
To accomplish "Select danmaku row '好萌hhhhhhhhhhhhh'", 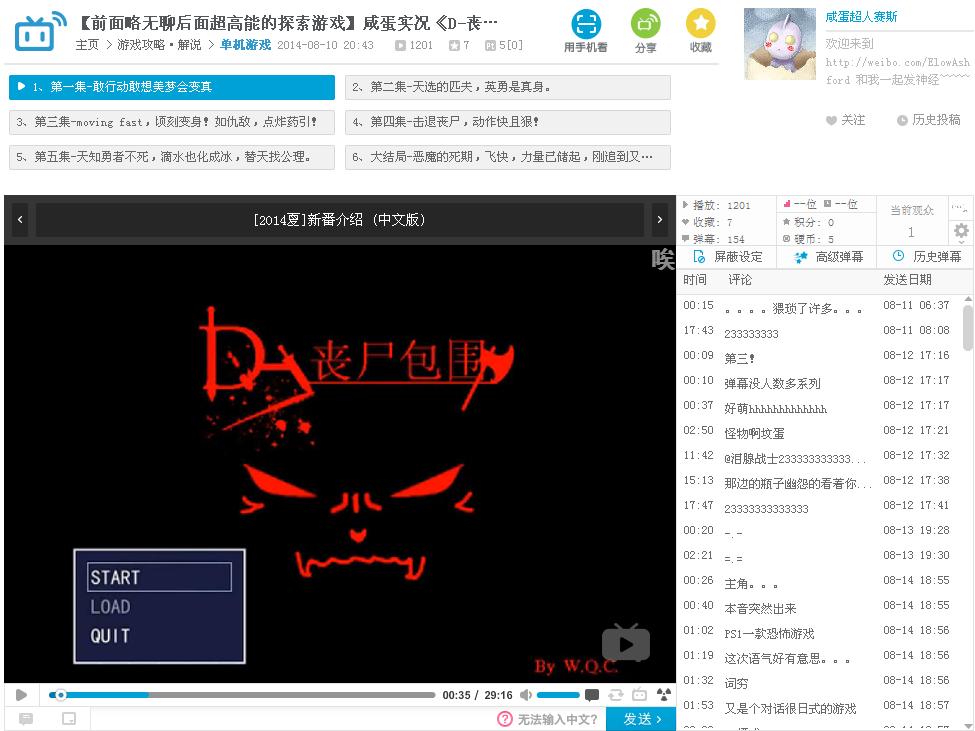I will [x=820, y=406].
